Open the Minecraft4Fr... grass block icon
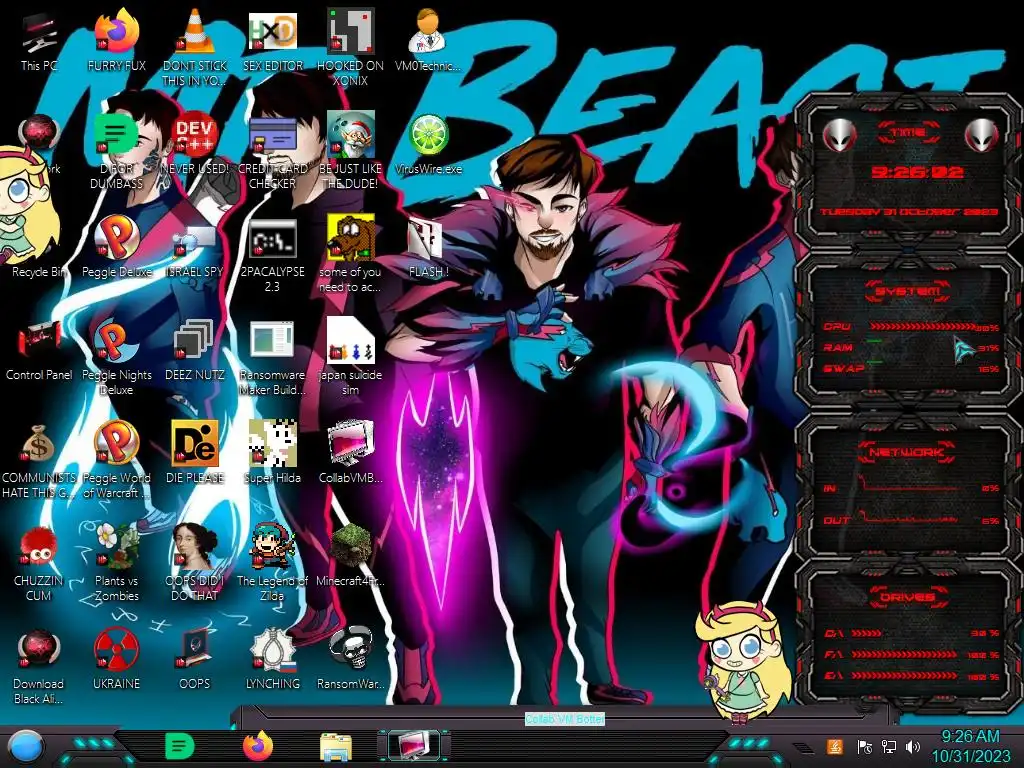 coord(351,556)
